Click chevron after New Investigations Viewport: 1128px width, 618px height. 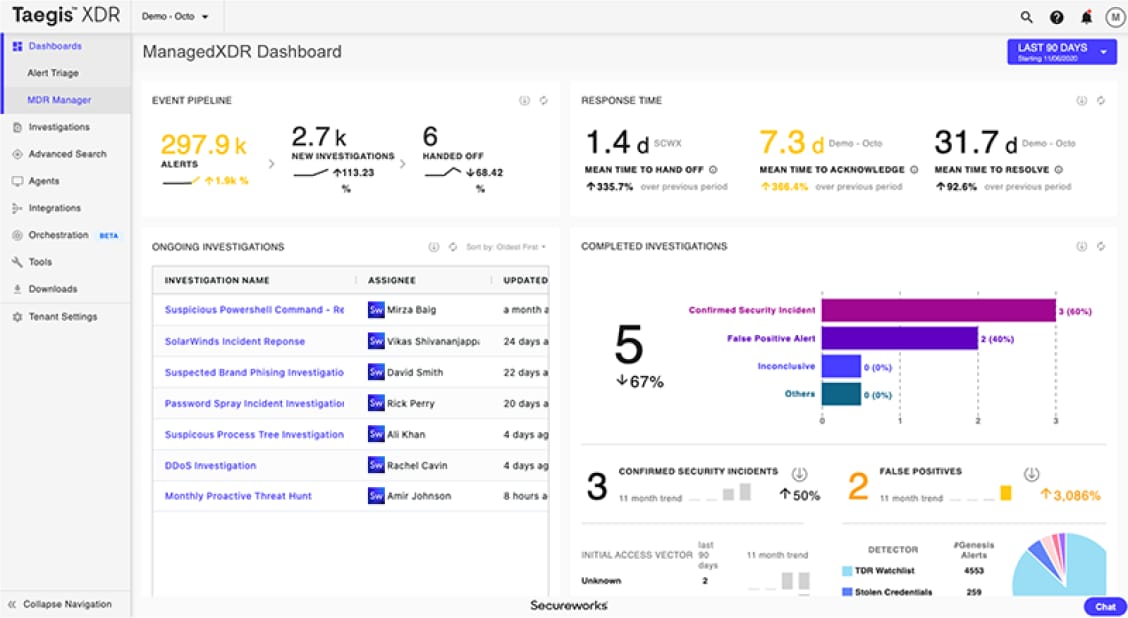click(402, 164)
